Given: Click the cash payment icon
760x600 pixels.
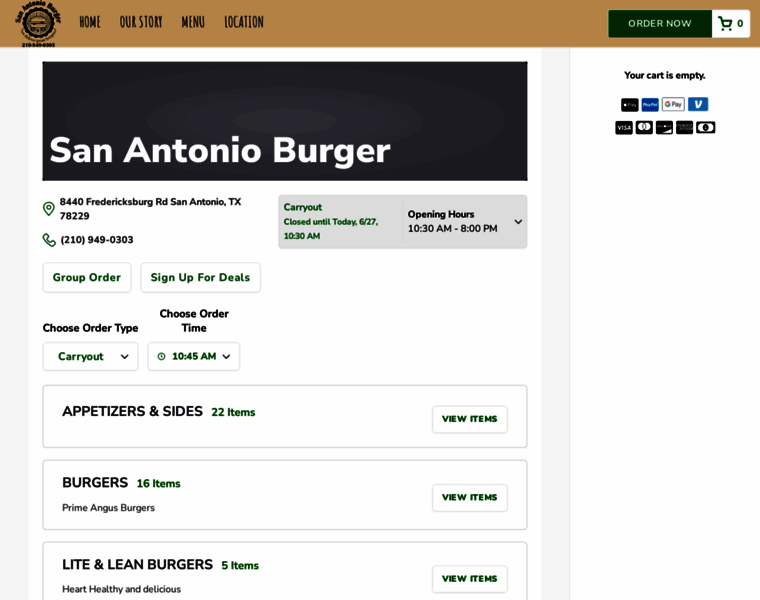Looking at the screenshot, I should click(x=706, y=127).
